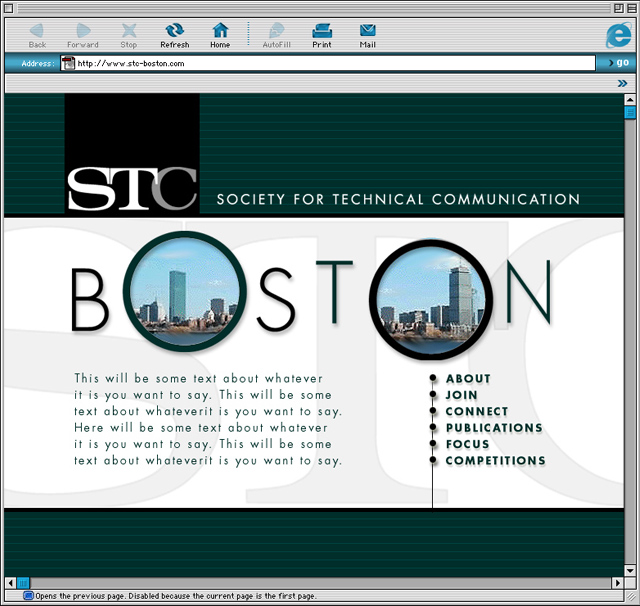The image size is (640, 606).
Task: Click the 'Address:' label
Action: [38, 63]
